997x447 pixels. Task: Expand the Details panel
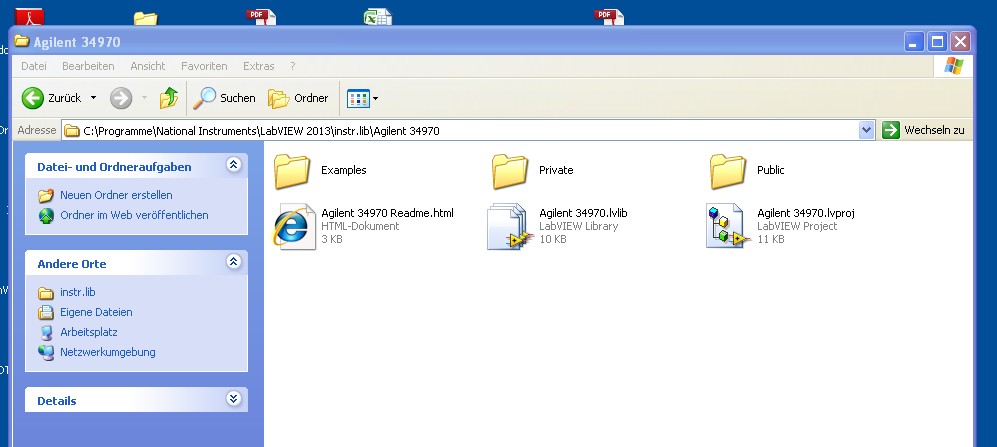[233, 399]
